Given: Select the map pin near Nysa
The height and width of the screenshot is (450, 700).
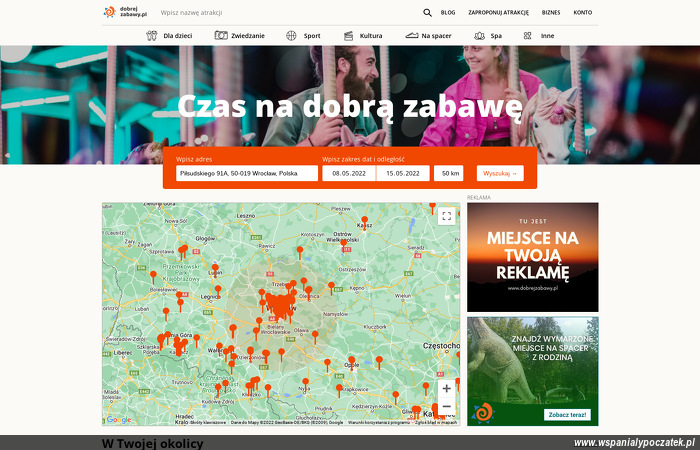Looking at the screenshot, I should pos(305,384).
